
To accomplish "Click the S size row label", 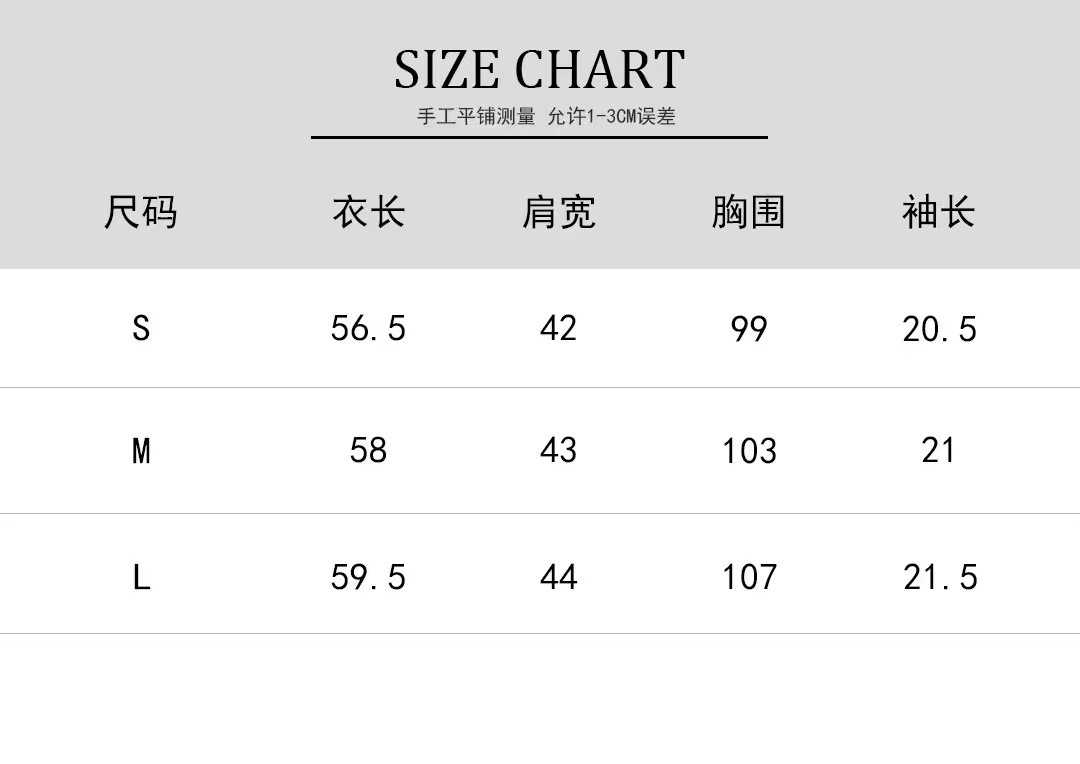I will (x=141, y=328).
